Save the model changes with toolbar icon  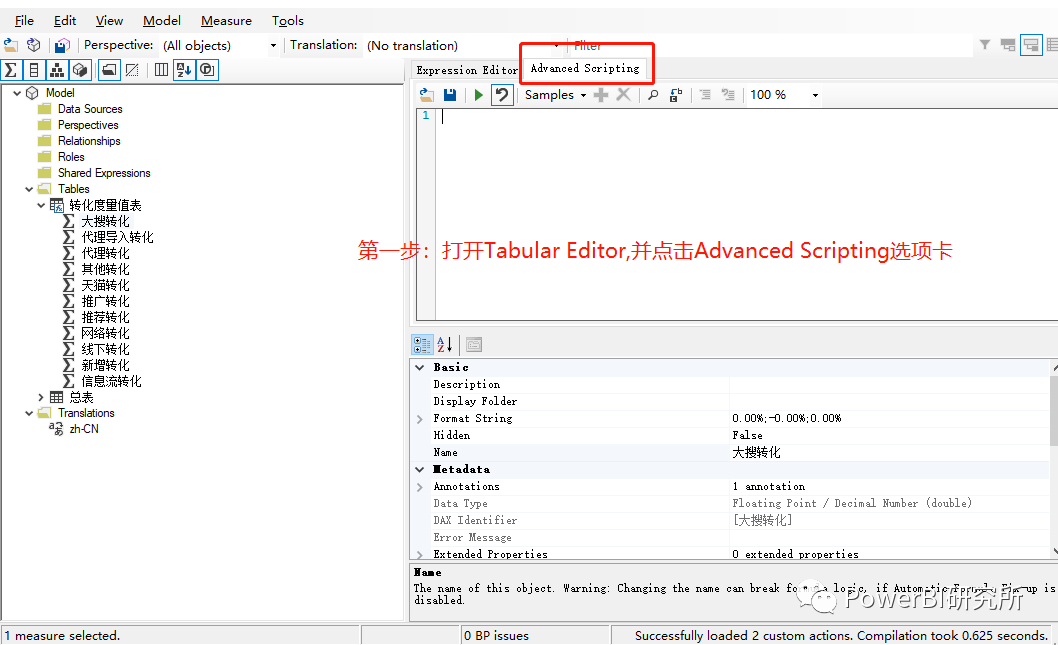tap(62, 45)
